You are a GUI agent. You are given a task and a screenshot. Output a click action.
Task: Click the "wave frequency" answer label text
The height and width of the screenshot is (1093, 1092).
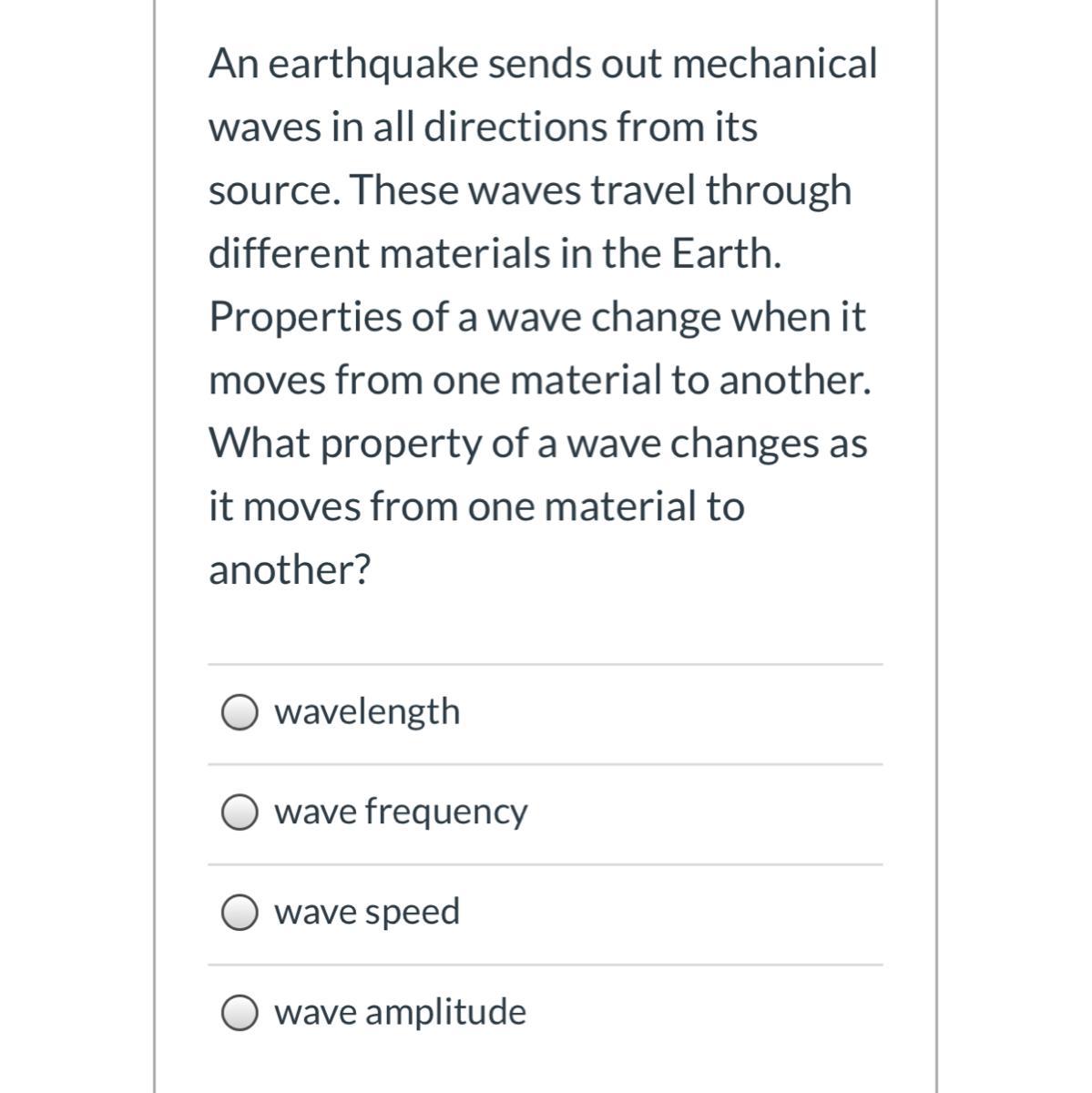coord(401,812)
